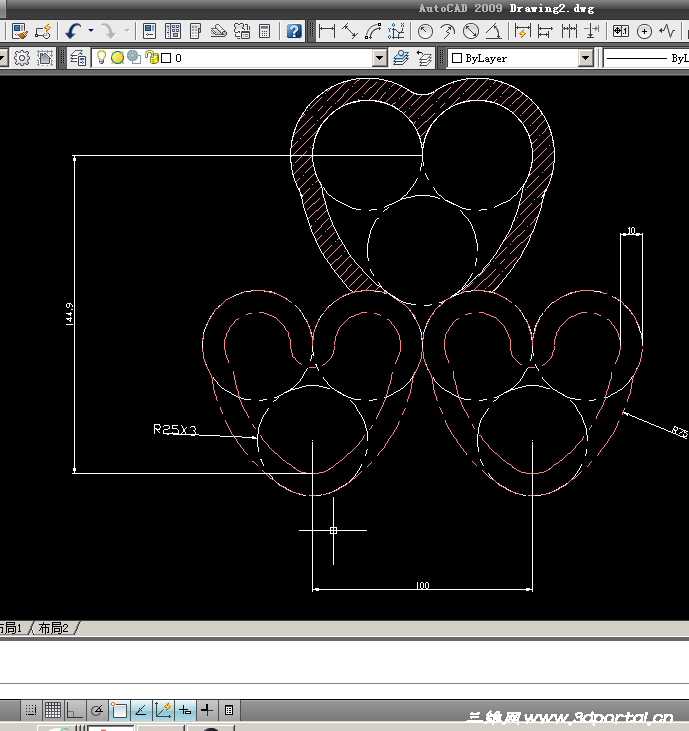
Task: Select the Ordinate dimension tool
Action: pyautogui.click(x=396, y=31)
